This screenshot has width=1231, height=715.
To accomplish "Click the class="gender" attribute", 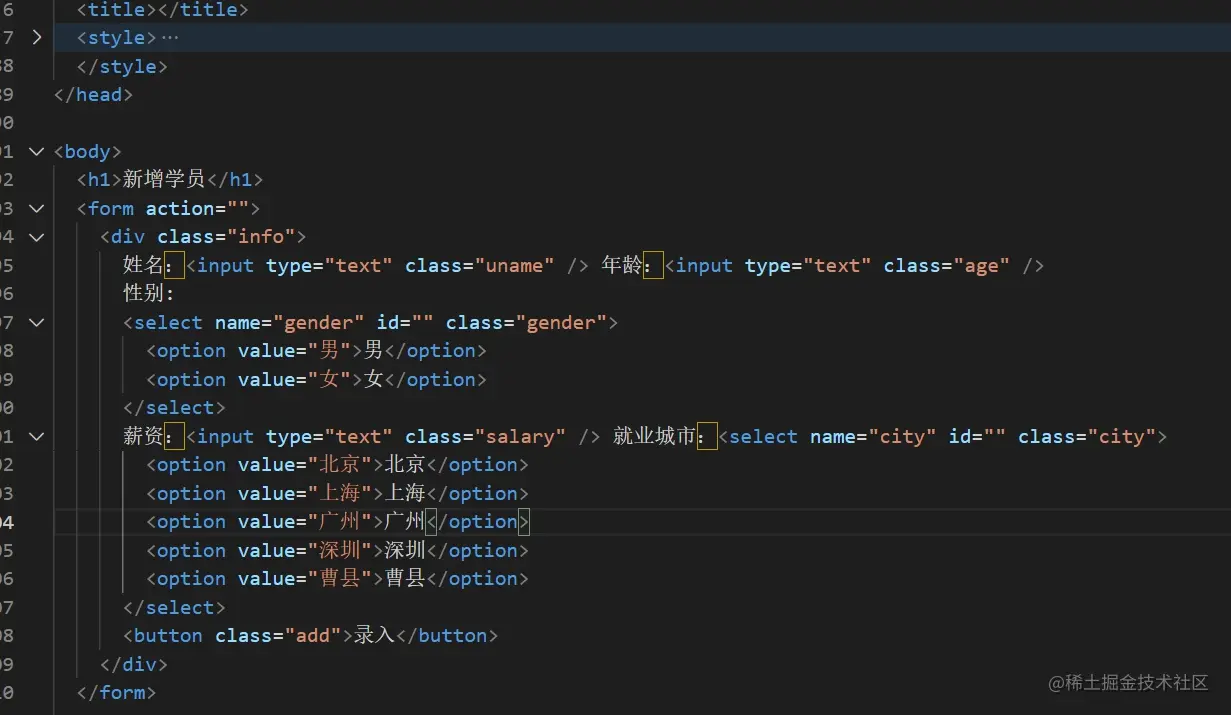I will coord(526,323).
